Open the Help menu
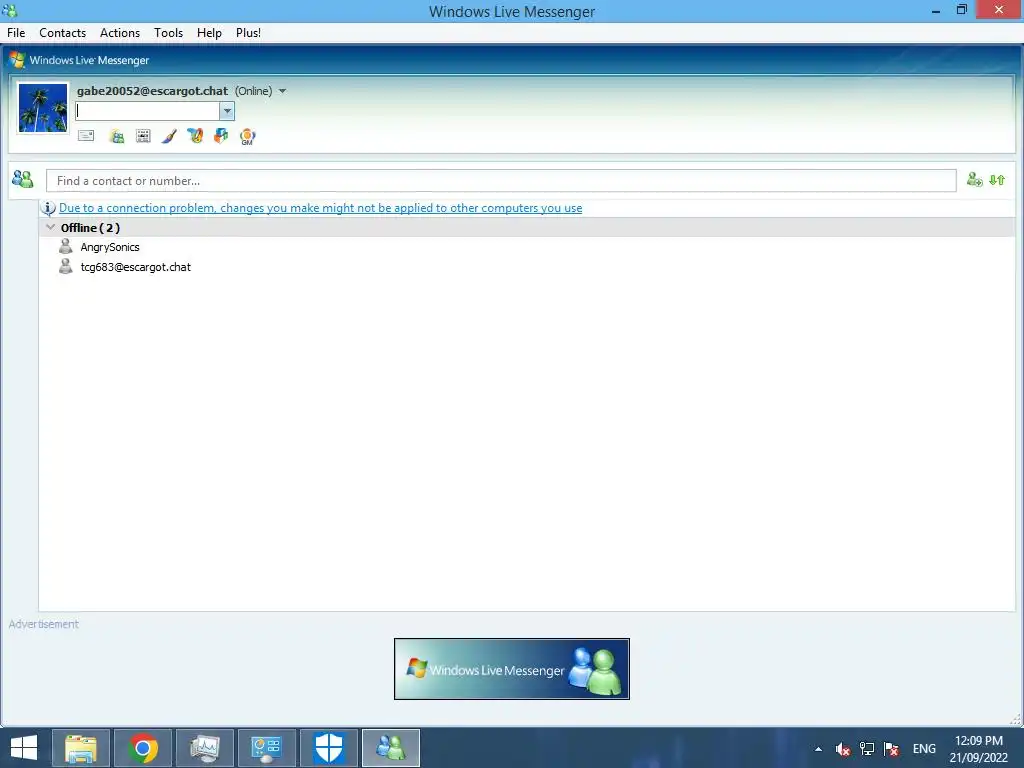Viewport: 1024px width, 768px height. 209,33
